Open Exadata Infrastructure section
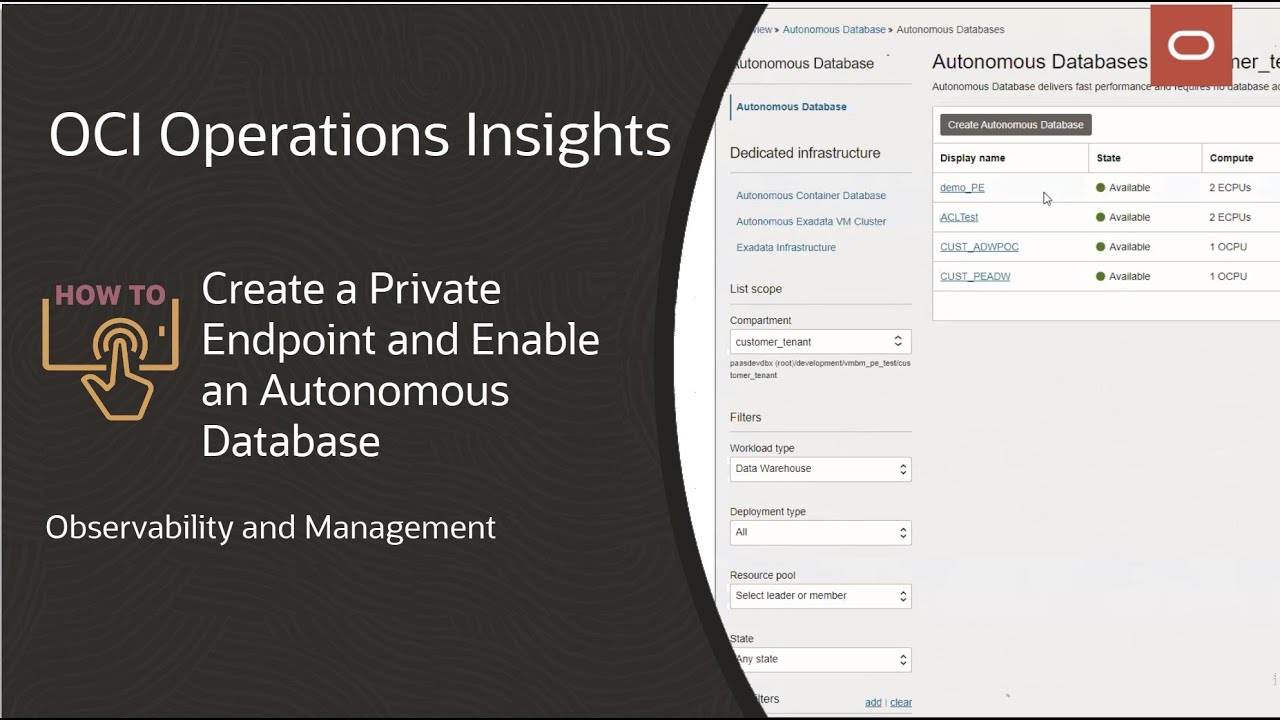This screenshot has width=1280, height=720. coord(786,248)
